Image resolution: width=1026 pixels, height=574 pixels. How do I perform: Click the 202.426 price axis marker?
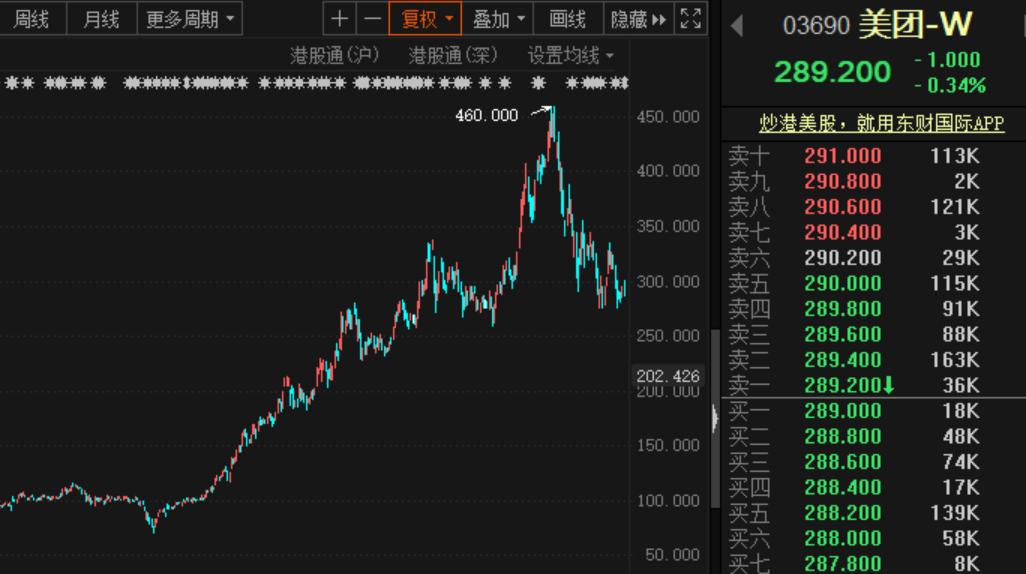click(668, 376)
